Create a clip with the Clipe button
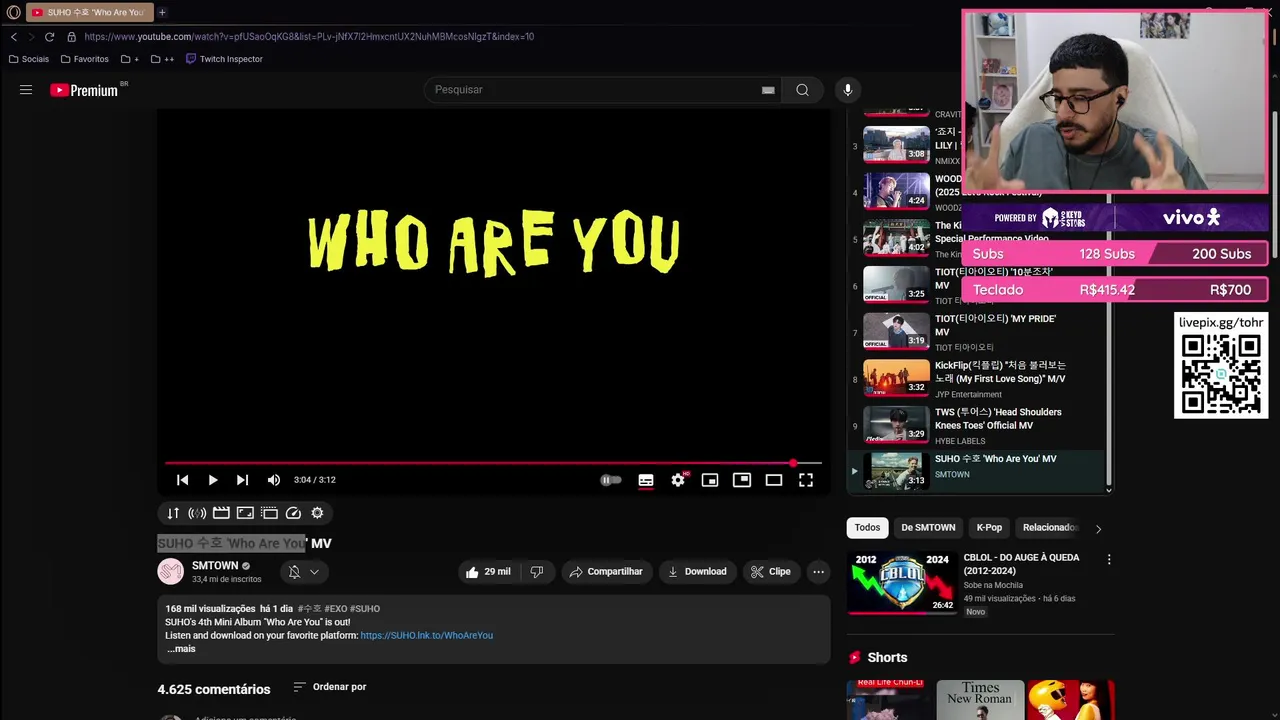 (x=770, y=572)
